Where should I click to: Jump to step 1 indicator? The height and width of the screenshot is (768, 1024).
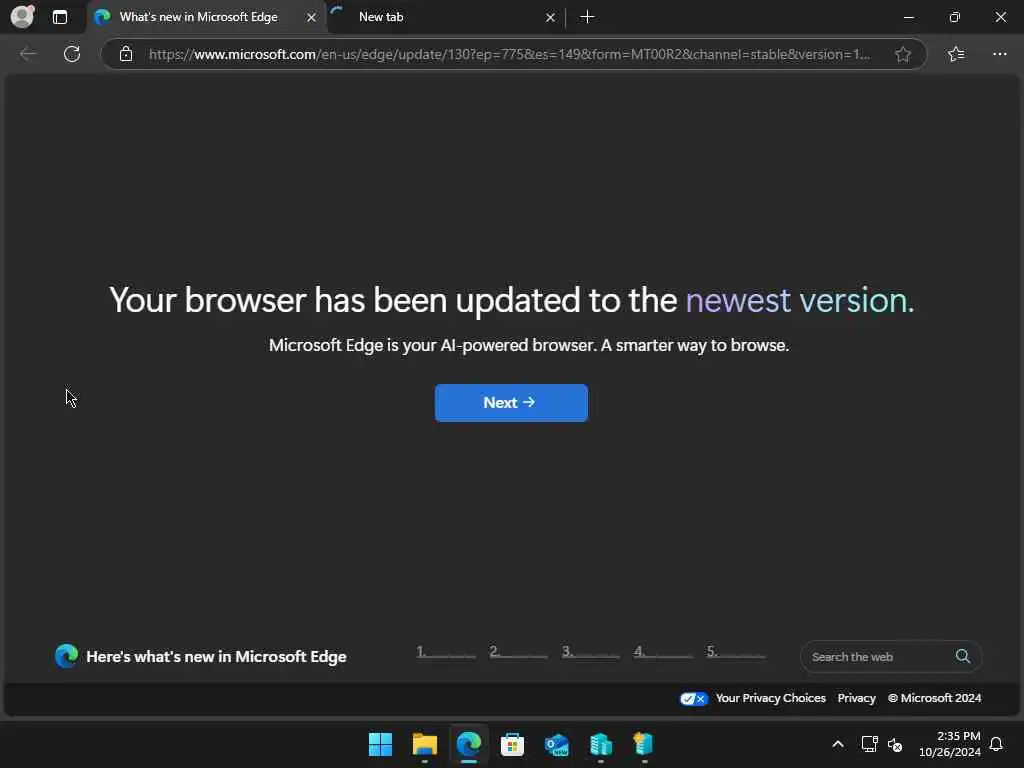click(x=446, y=652)
